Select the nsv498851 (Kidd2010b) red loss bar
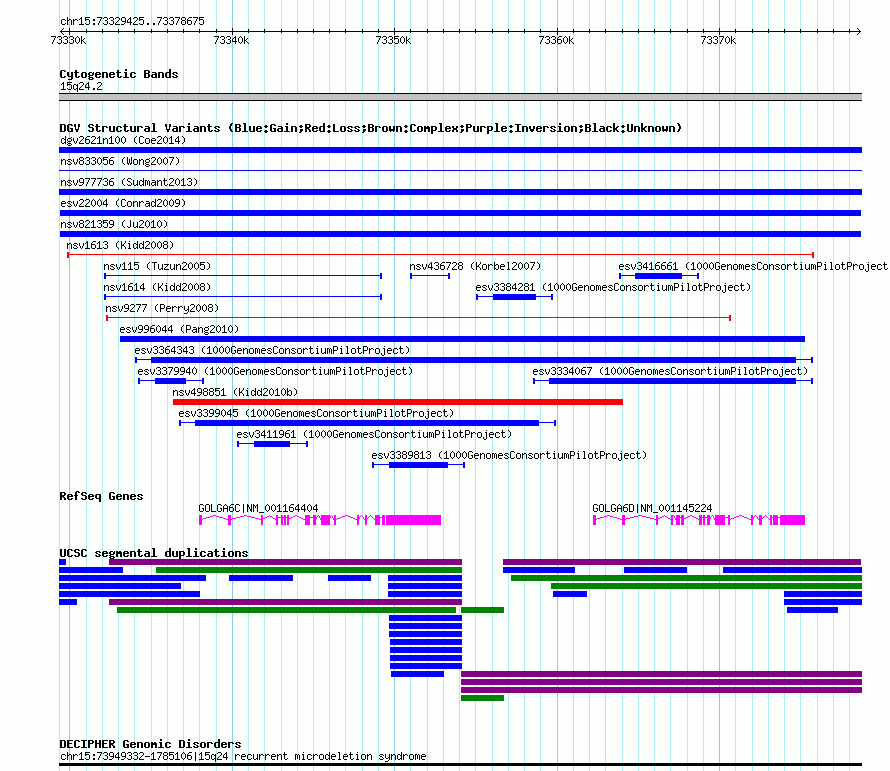Viewport: 890px width, 771px height. tap(398, 402)
